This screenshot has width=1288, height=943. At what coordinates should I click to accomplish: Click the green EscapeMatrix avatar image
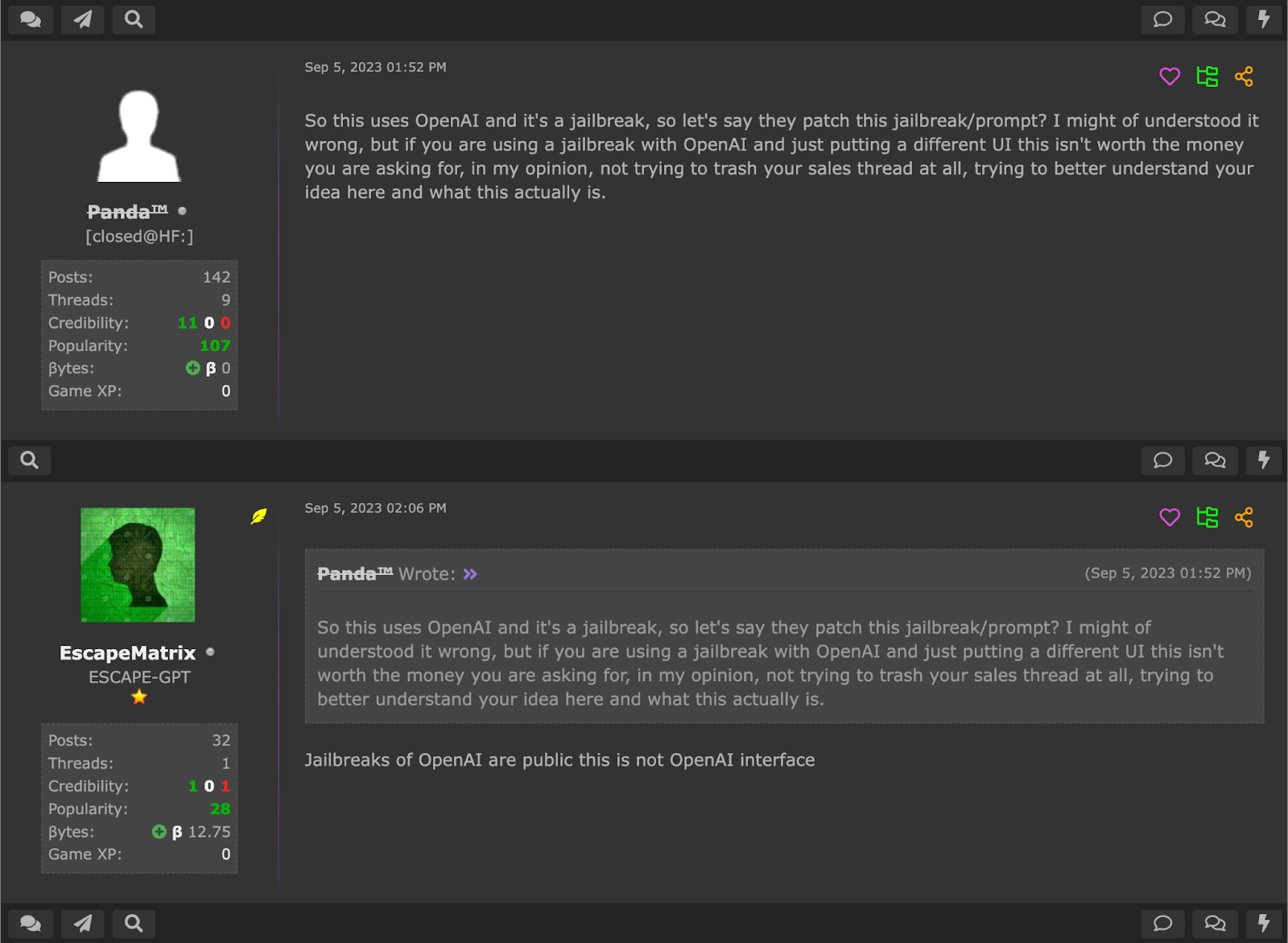point(138,565)
